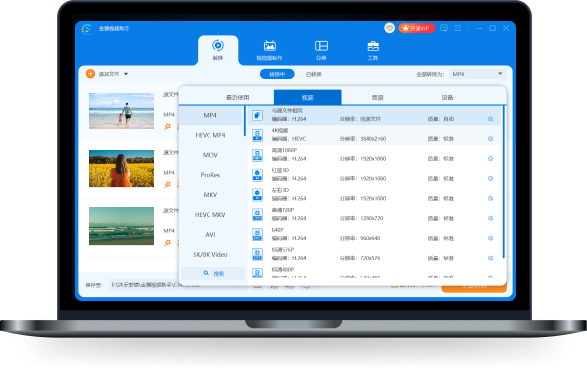Select MKV in the format list
Image resolution: width=587 pixels, height=371 pixels.
coord(210,195)
